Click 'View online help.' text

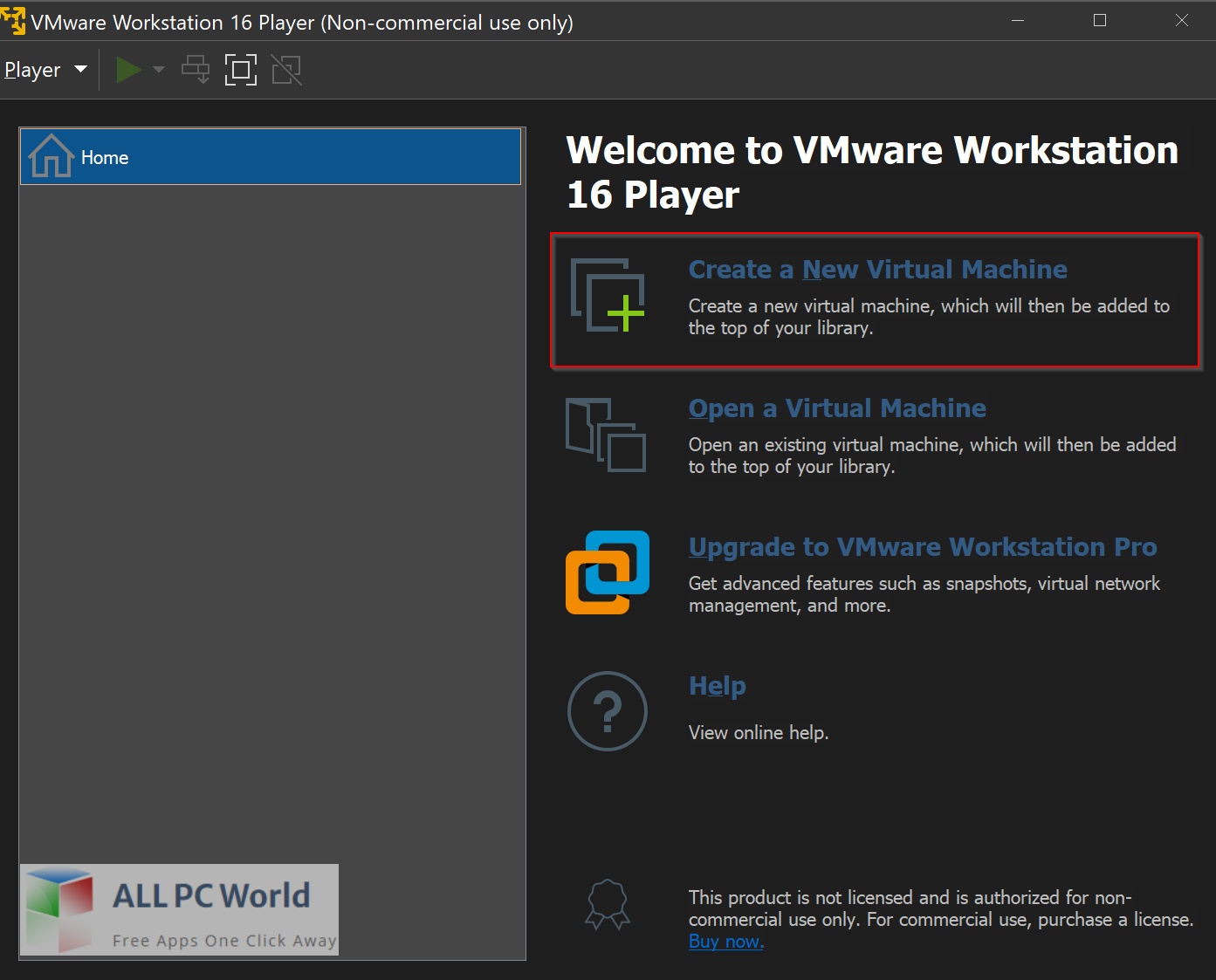759,733
